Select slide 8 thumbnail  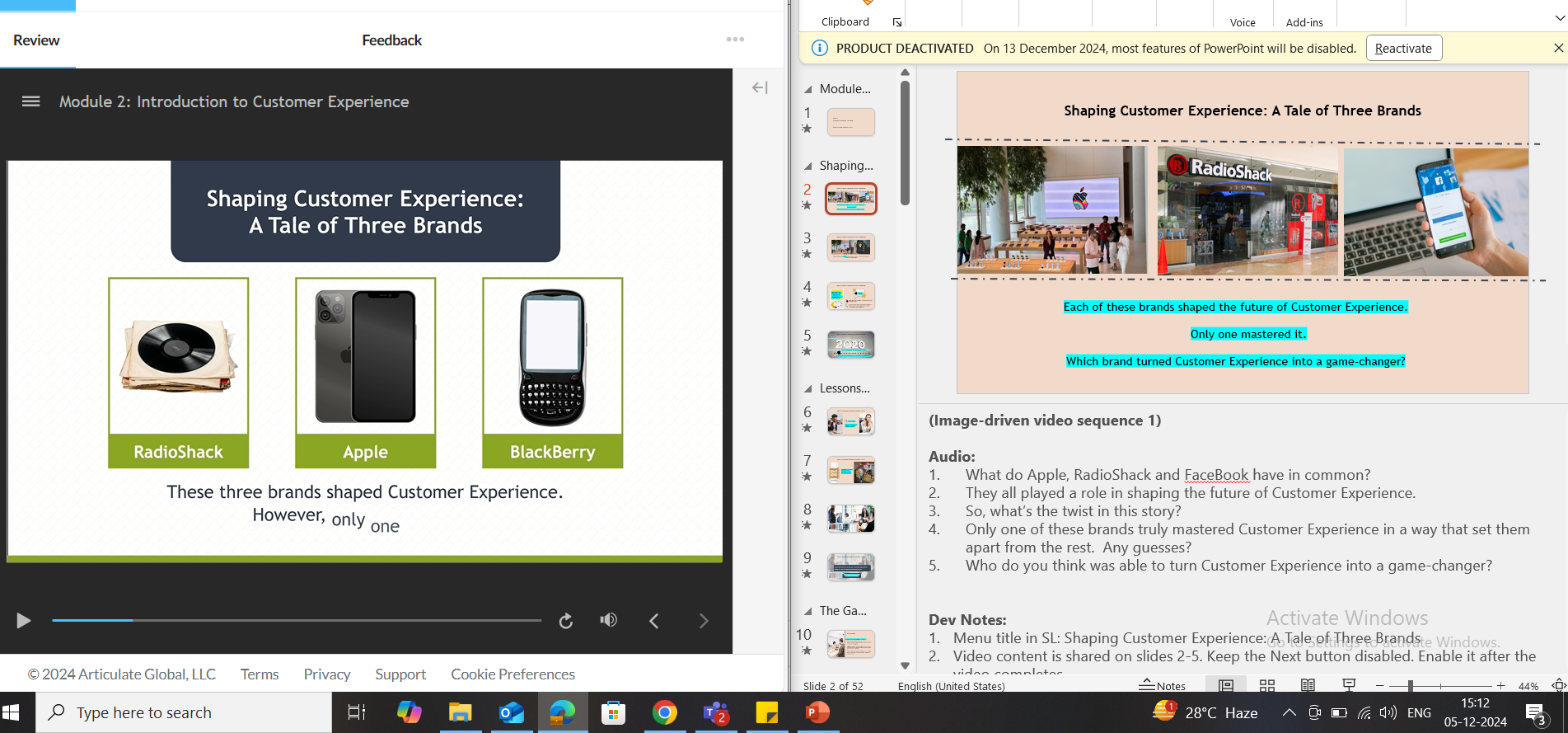coord(851,519)
